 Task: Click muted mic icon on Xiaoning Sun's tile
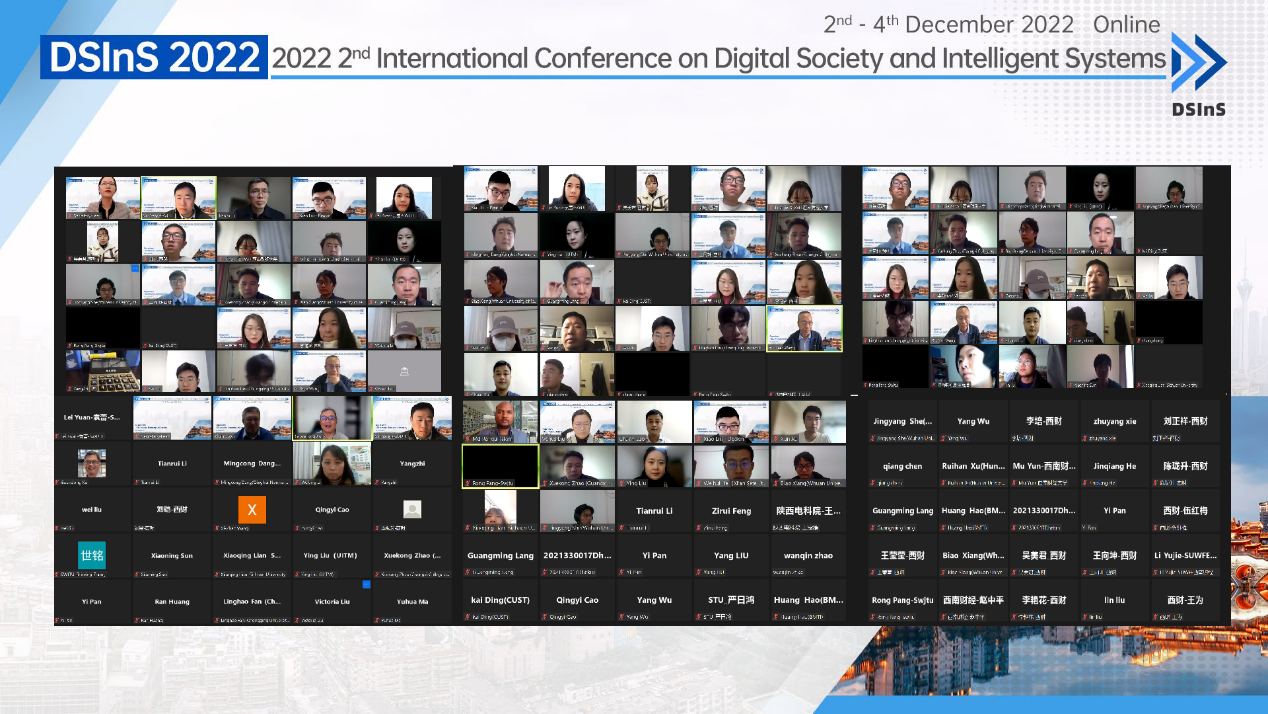(x=138, y=575)
